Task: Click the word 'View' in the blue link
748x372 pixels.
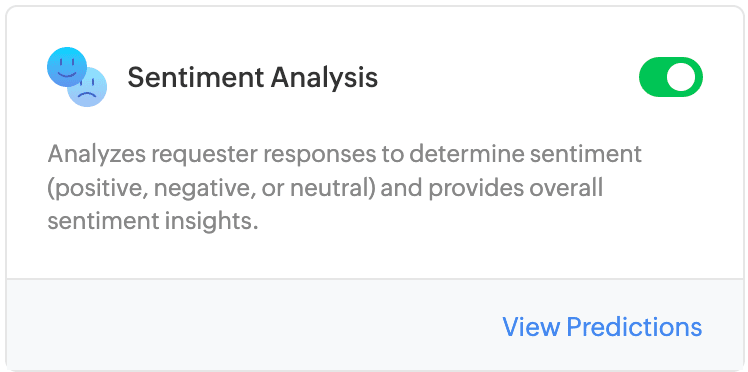Action: click(x=531, y=327)
